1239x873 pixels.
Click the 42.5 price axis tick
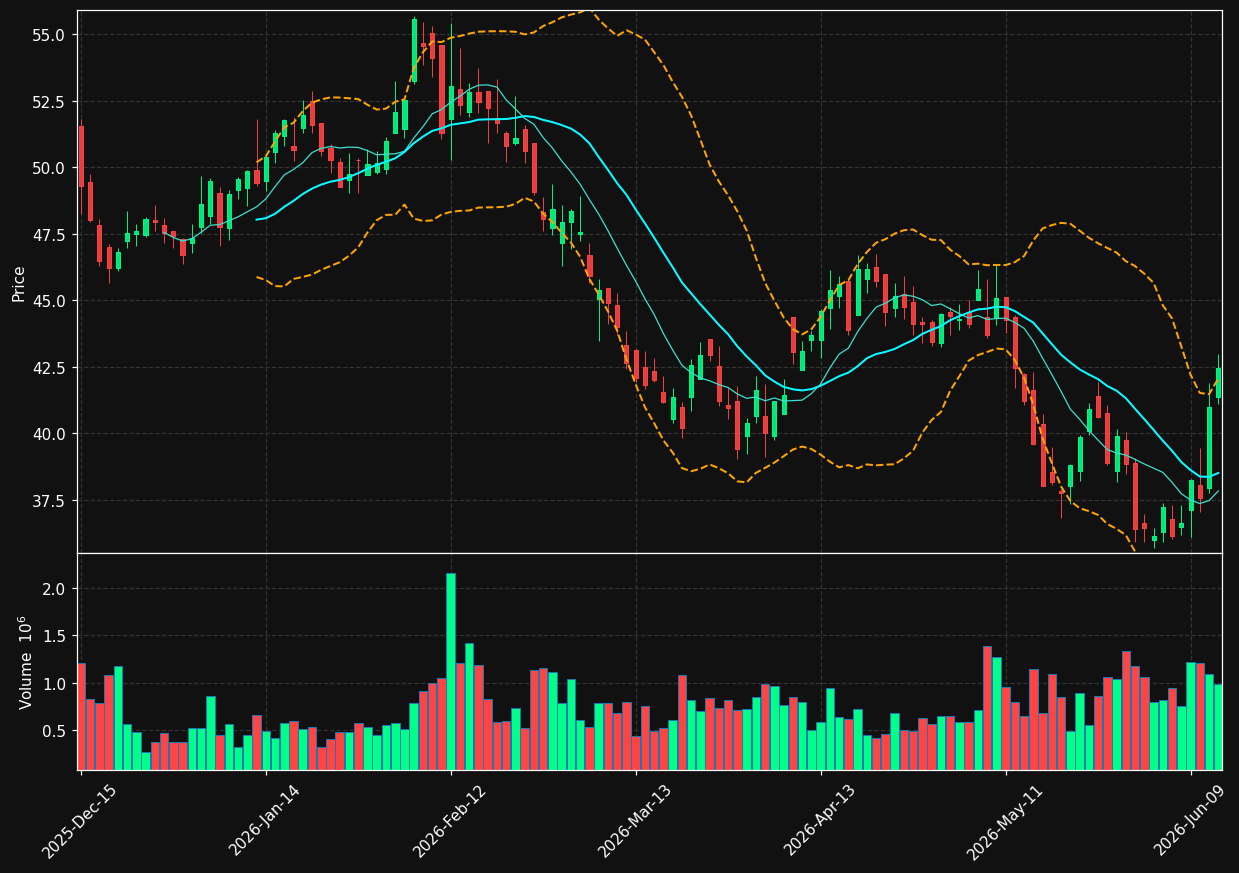(49, 368)
